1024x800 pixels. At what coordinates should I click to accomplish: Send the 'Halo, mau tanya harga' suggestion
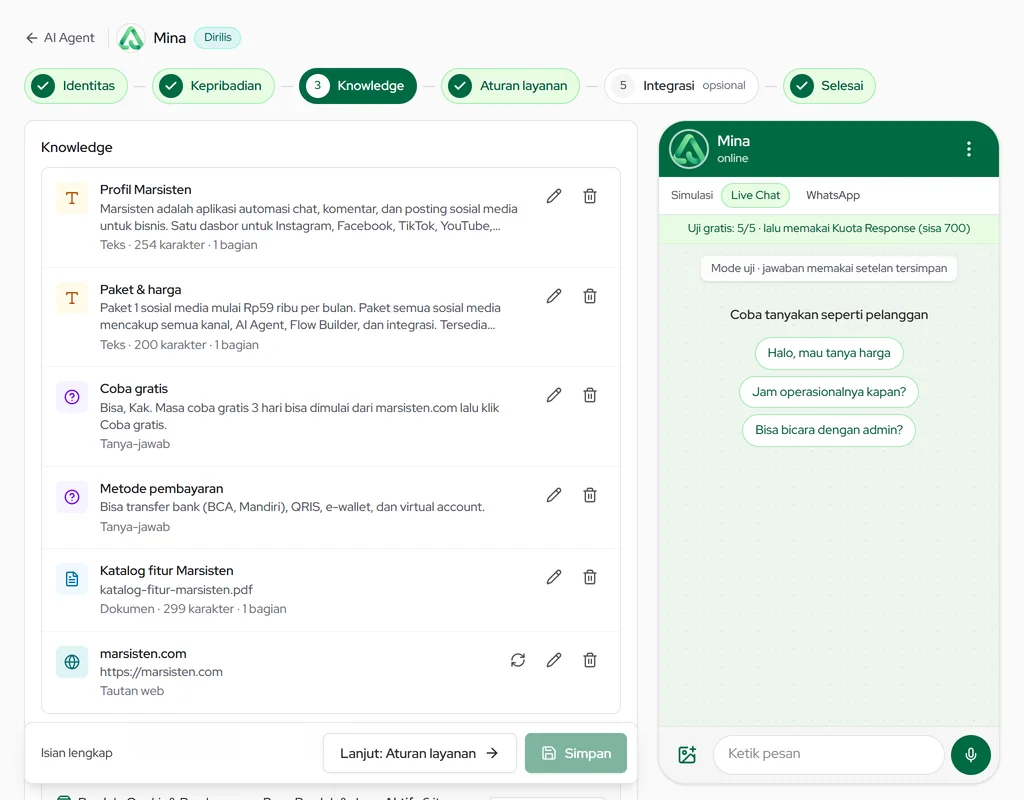pyautogui.click(x=829, y=353)
